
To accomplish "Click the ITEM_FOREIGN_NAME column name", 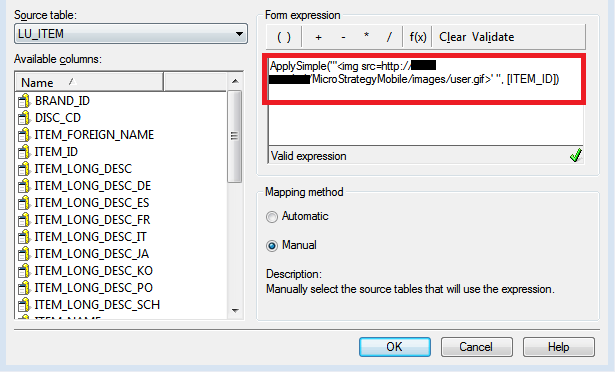I will pyautogui.click(x=94, y=135).
